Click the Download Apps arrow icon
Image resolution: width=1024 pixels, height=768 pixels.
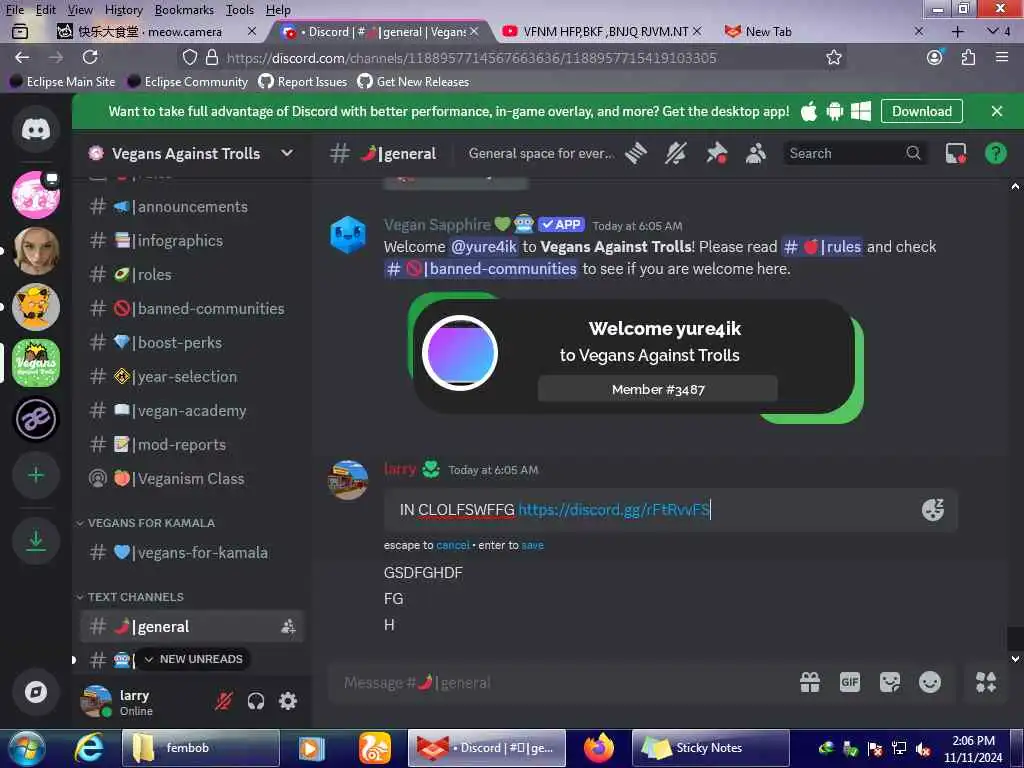(36, 541)
